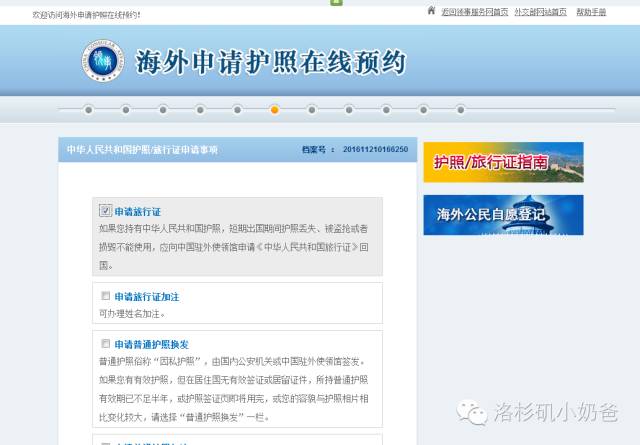Viewport: 640px width, 445px height.
Task: Select the fifth progress step dot
Action: 237,110
